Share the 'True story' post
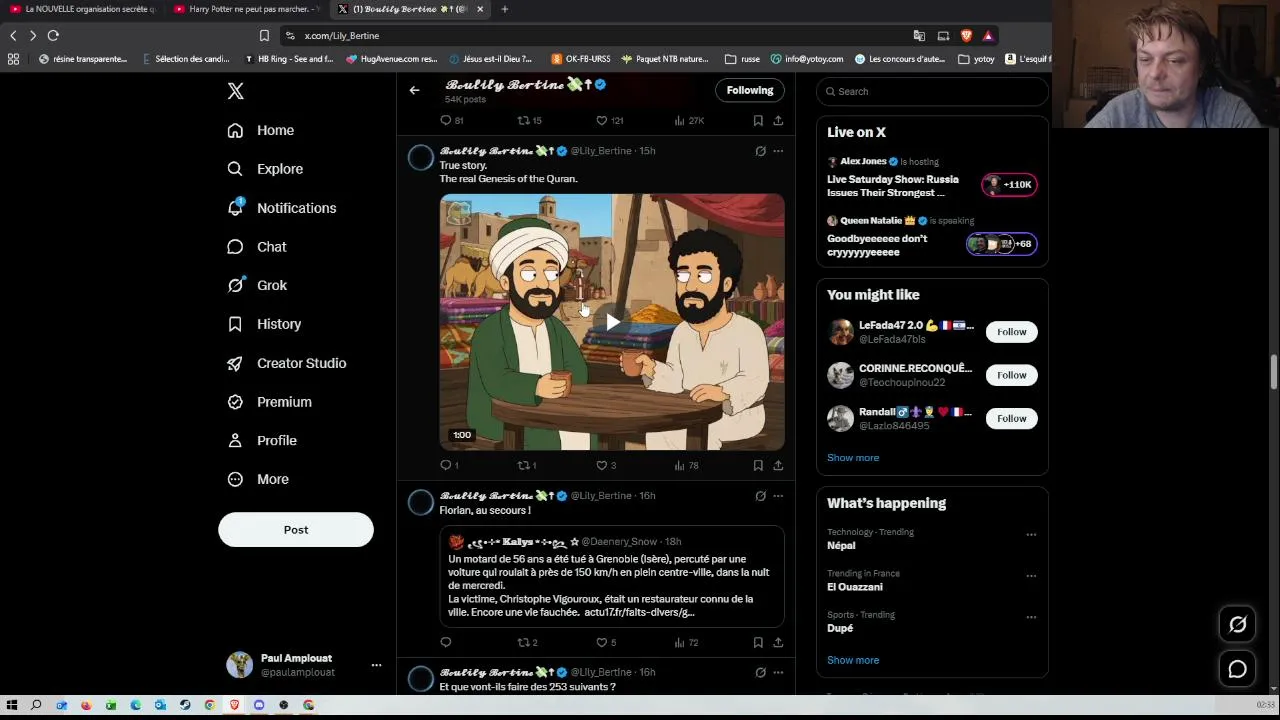 (x=778, y=465)
